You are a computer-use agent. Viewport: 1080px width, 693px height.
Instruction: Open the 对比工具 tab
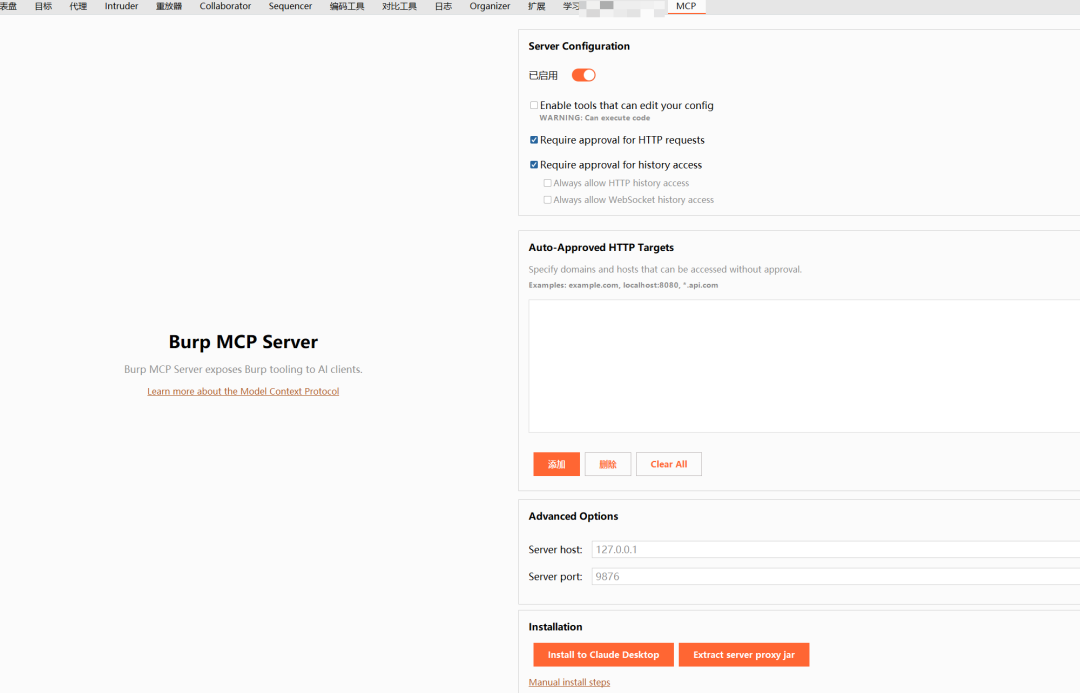point(399,6)
